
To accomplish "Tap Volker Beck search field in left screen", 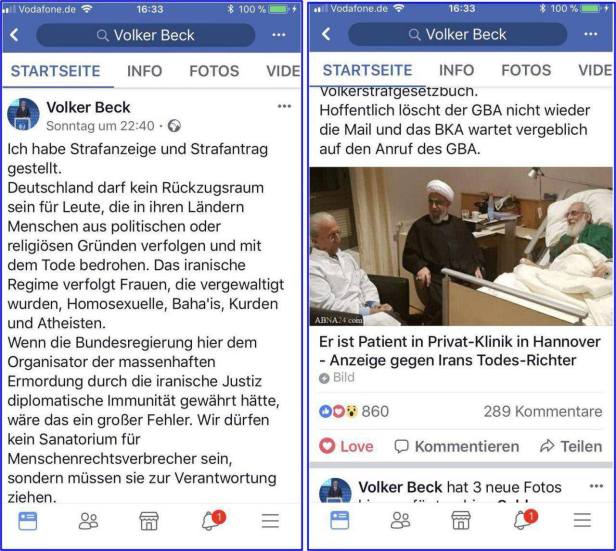I will pos(145,35).
